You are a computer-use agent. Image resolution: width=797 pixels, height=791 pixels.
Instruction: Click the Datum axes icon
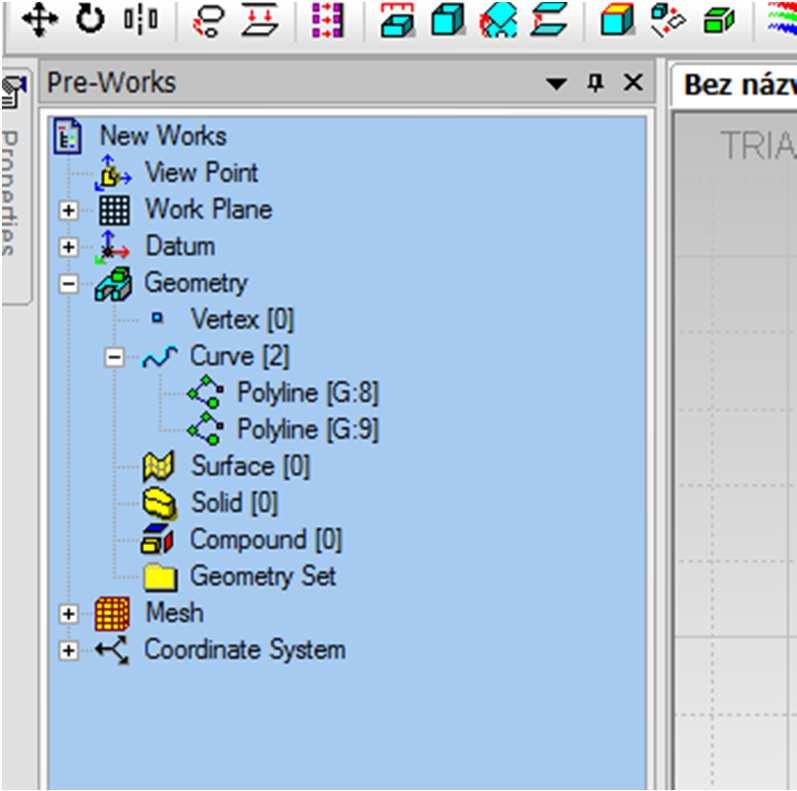112,247
